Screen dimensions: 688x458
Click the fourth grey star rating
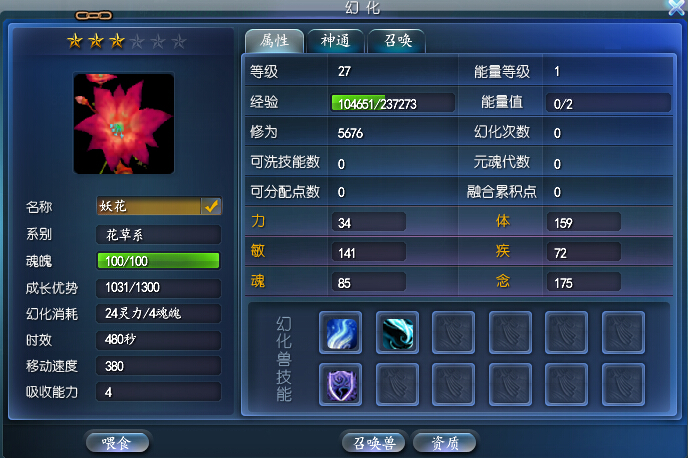click(x=137, y=42)
